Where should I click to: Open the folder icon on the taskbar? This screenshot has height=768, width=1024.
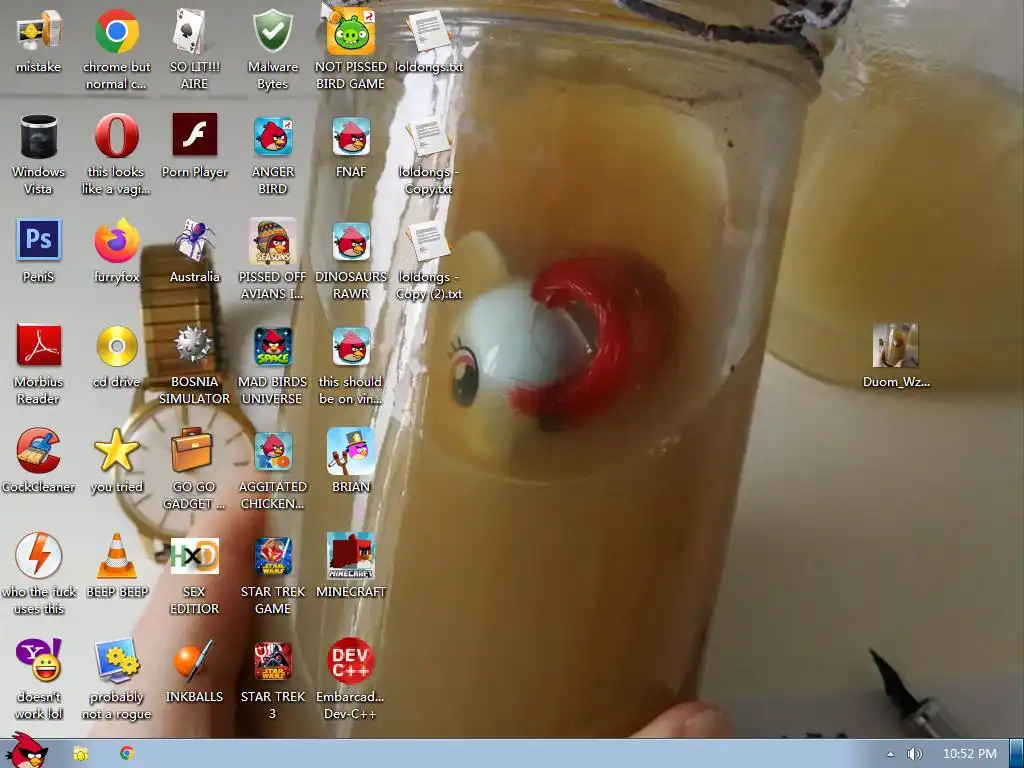[80, 754]
